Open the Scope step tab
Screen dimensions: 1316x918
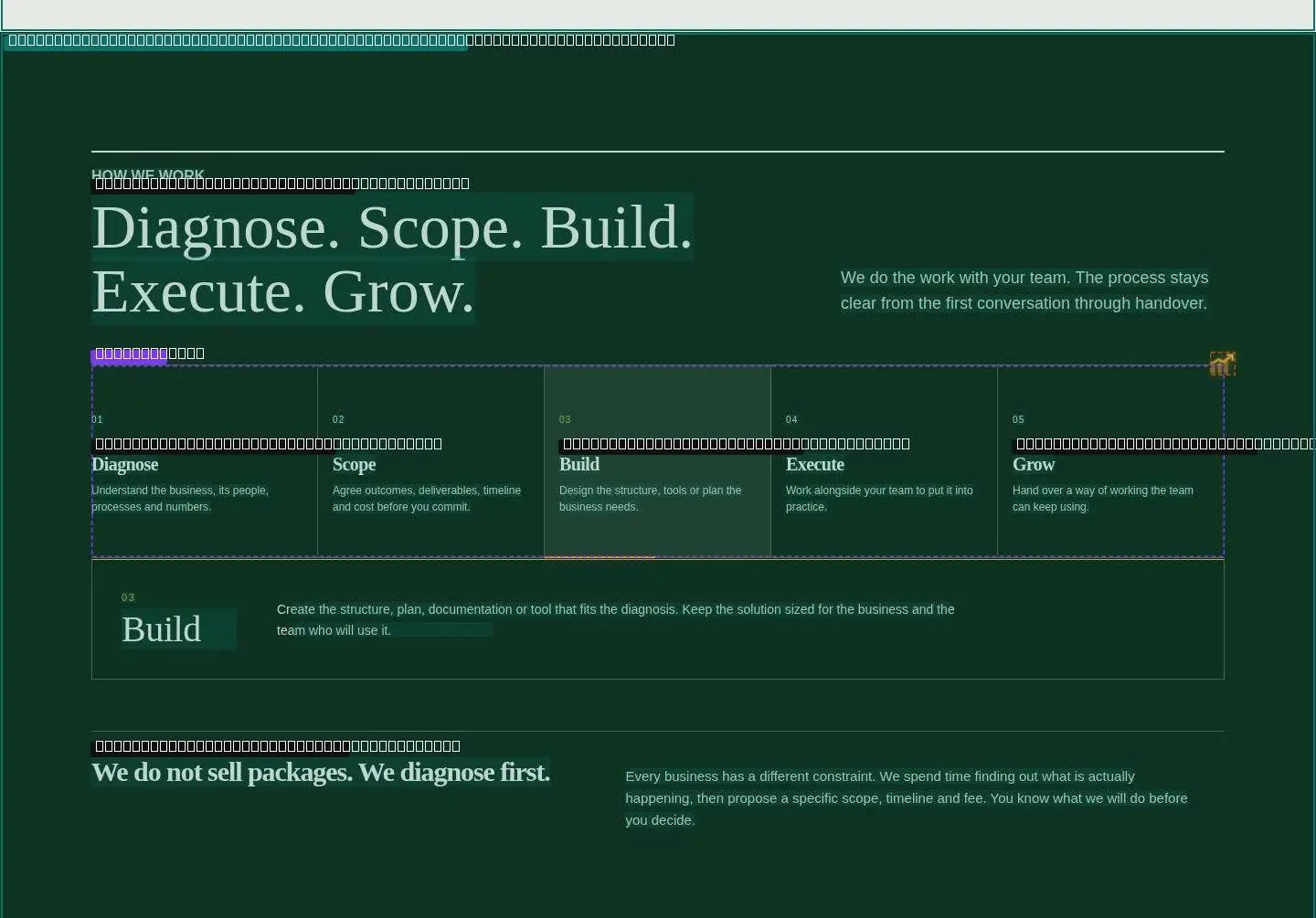(431, 461)
